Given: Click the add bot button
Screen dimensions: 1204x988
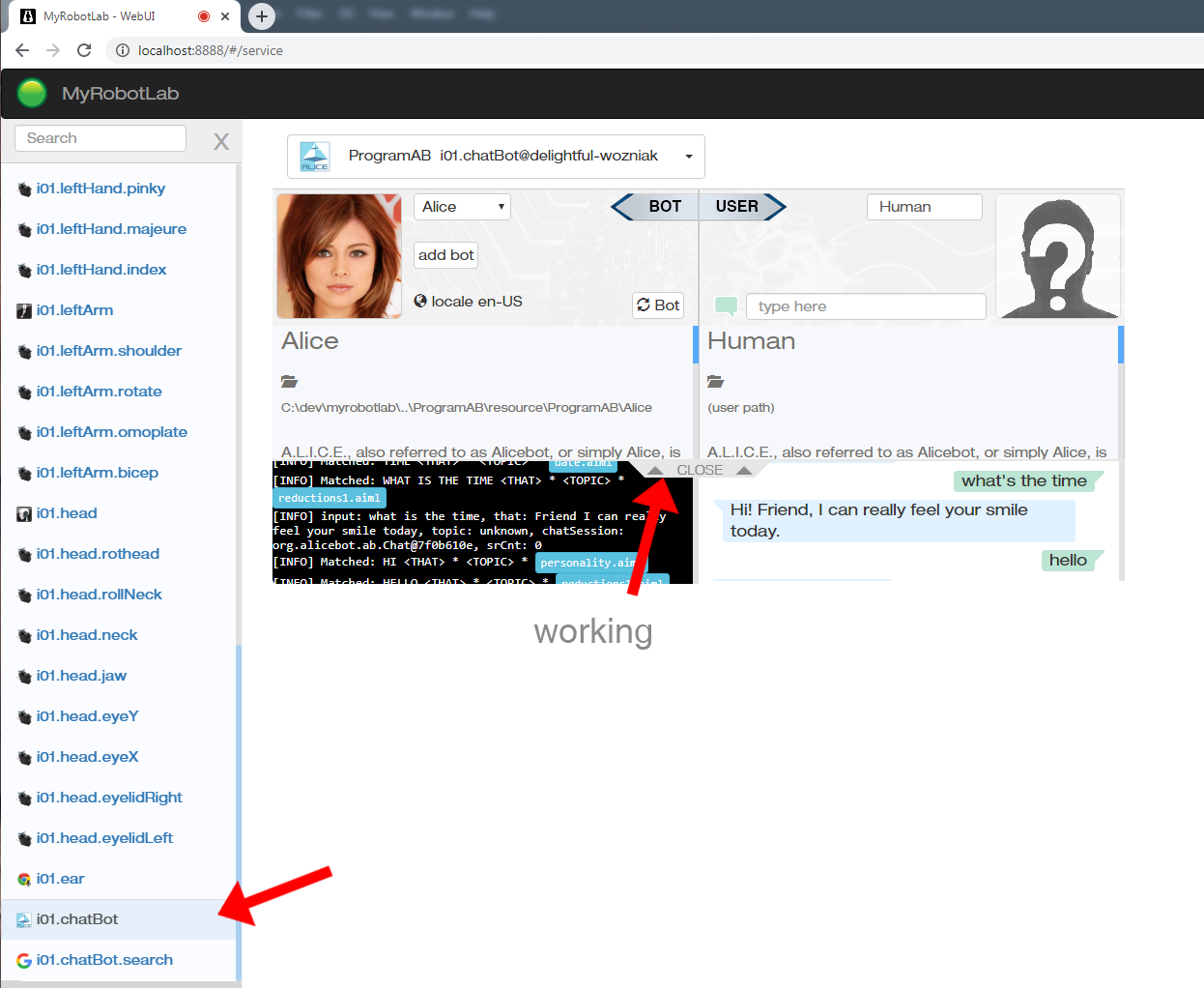Looking at the screenshot, I should [x=446, y=255].
